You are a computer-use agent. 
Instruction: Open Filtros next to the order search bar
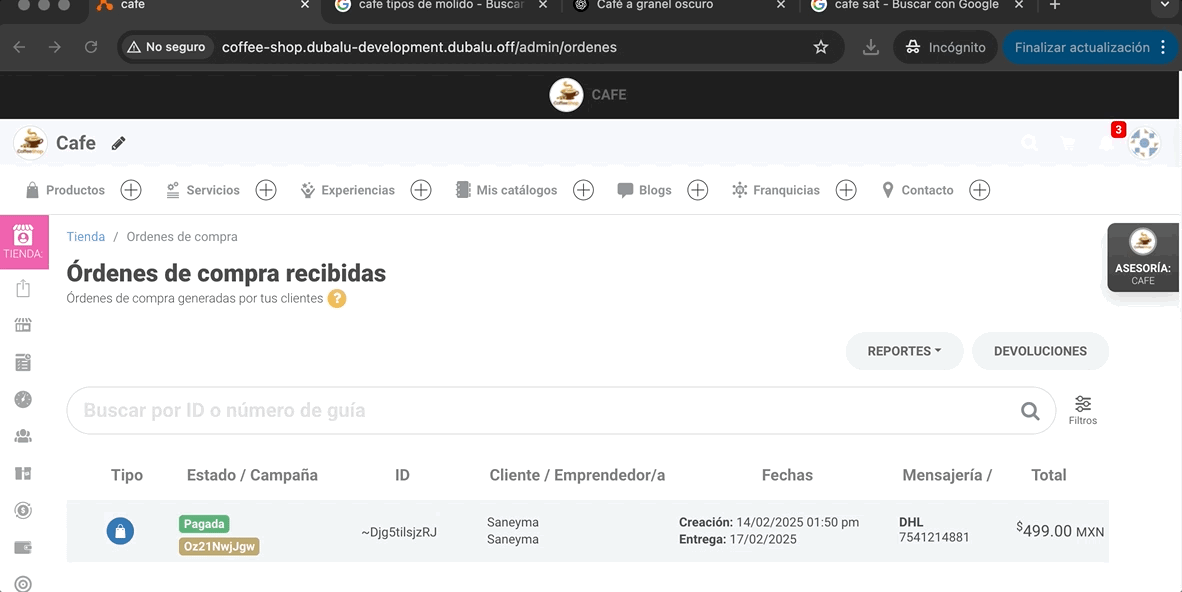click(1083, 409)
